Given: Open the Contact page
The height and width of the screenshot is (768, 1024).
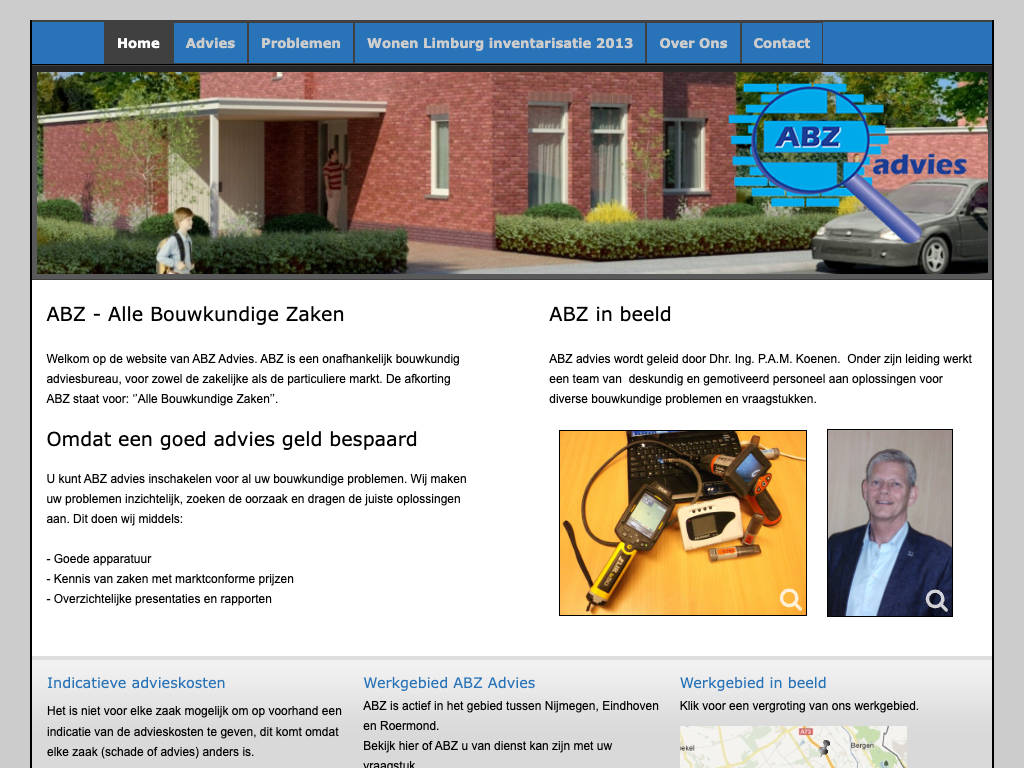Looking at the screenshot, I should pos(781,43).
